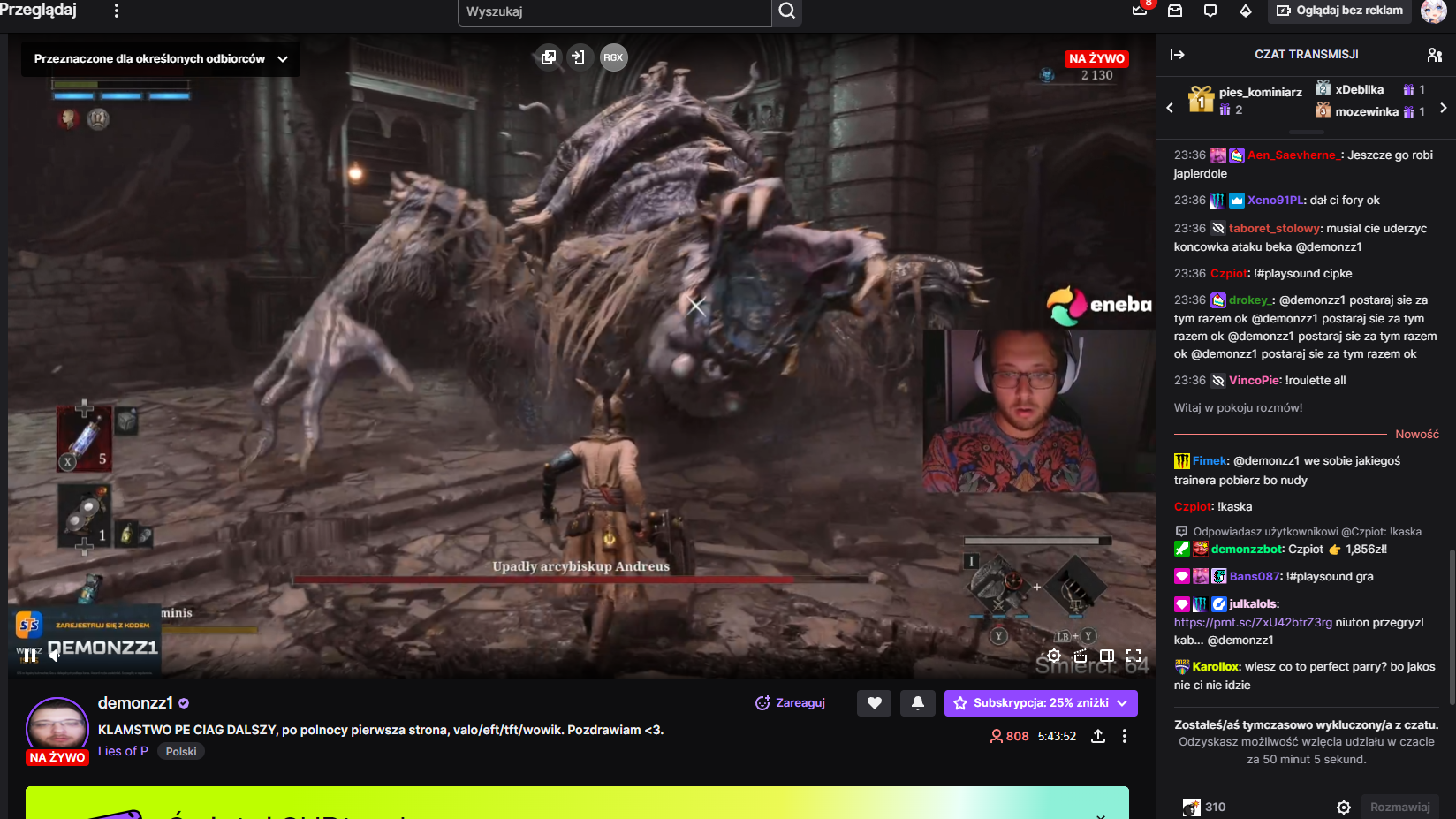Viewport: 1456px width, 819px height.
Task: Click xDebilka in gift leaderboard
Action: click(x=1360, y=89)
